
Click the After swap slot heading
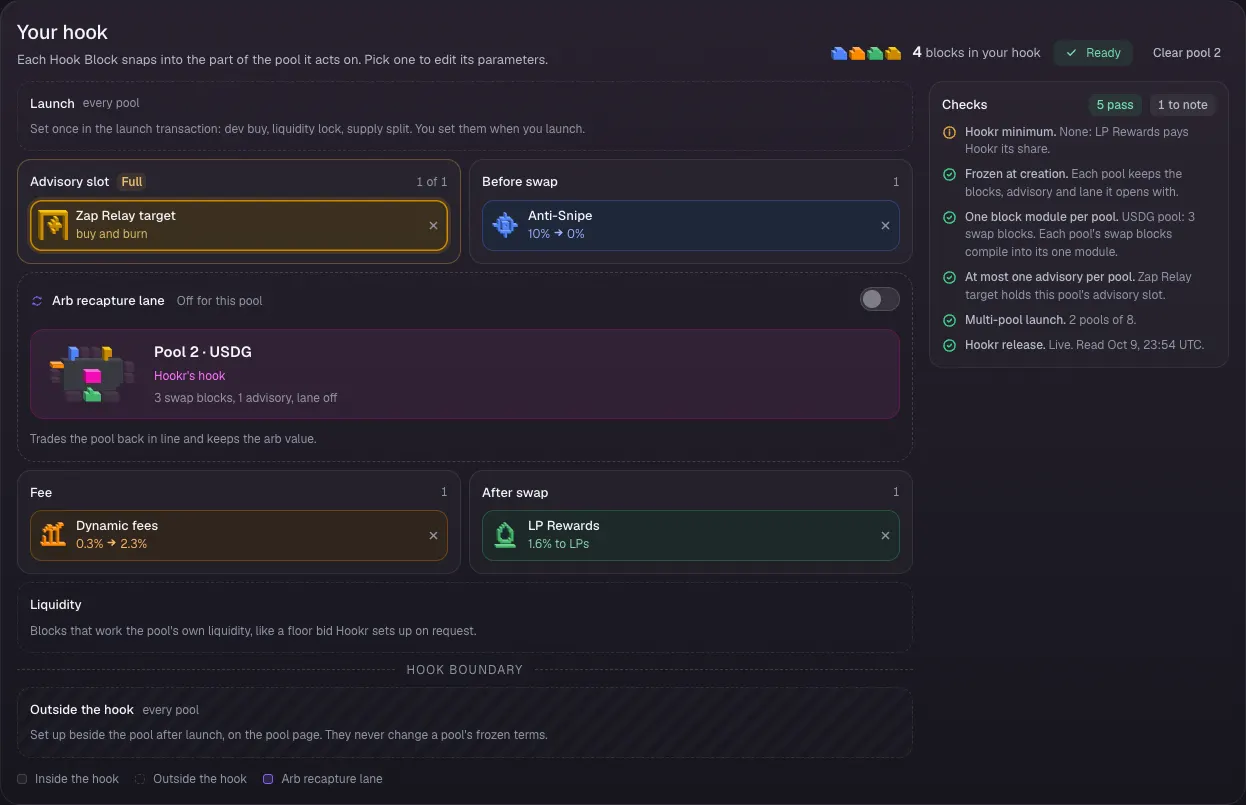pyautogui.click(x=515, y=492)
